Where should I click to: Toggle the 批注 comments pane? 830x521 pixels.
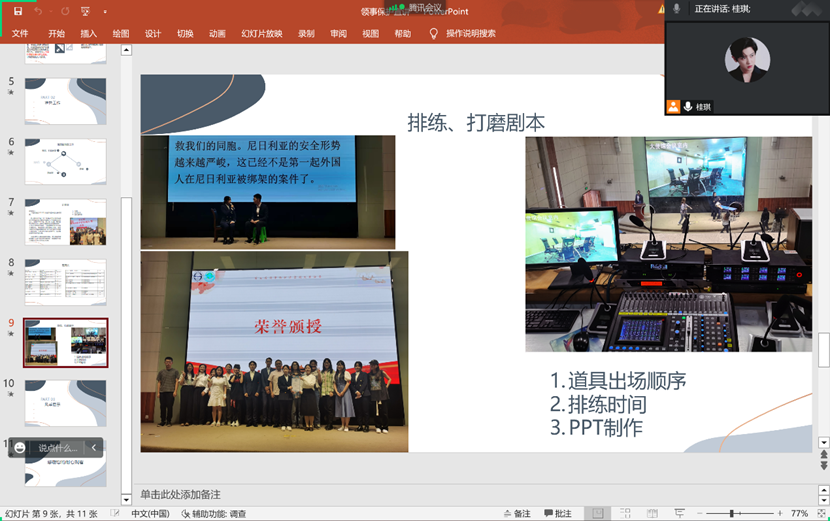pos(557,514)
